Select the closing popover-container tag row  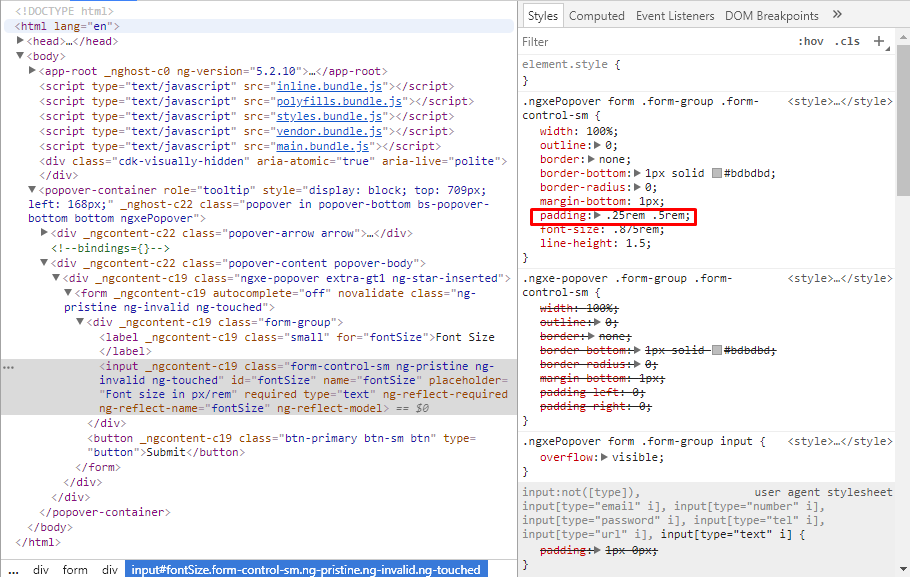point(104,512)
